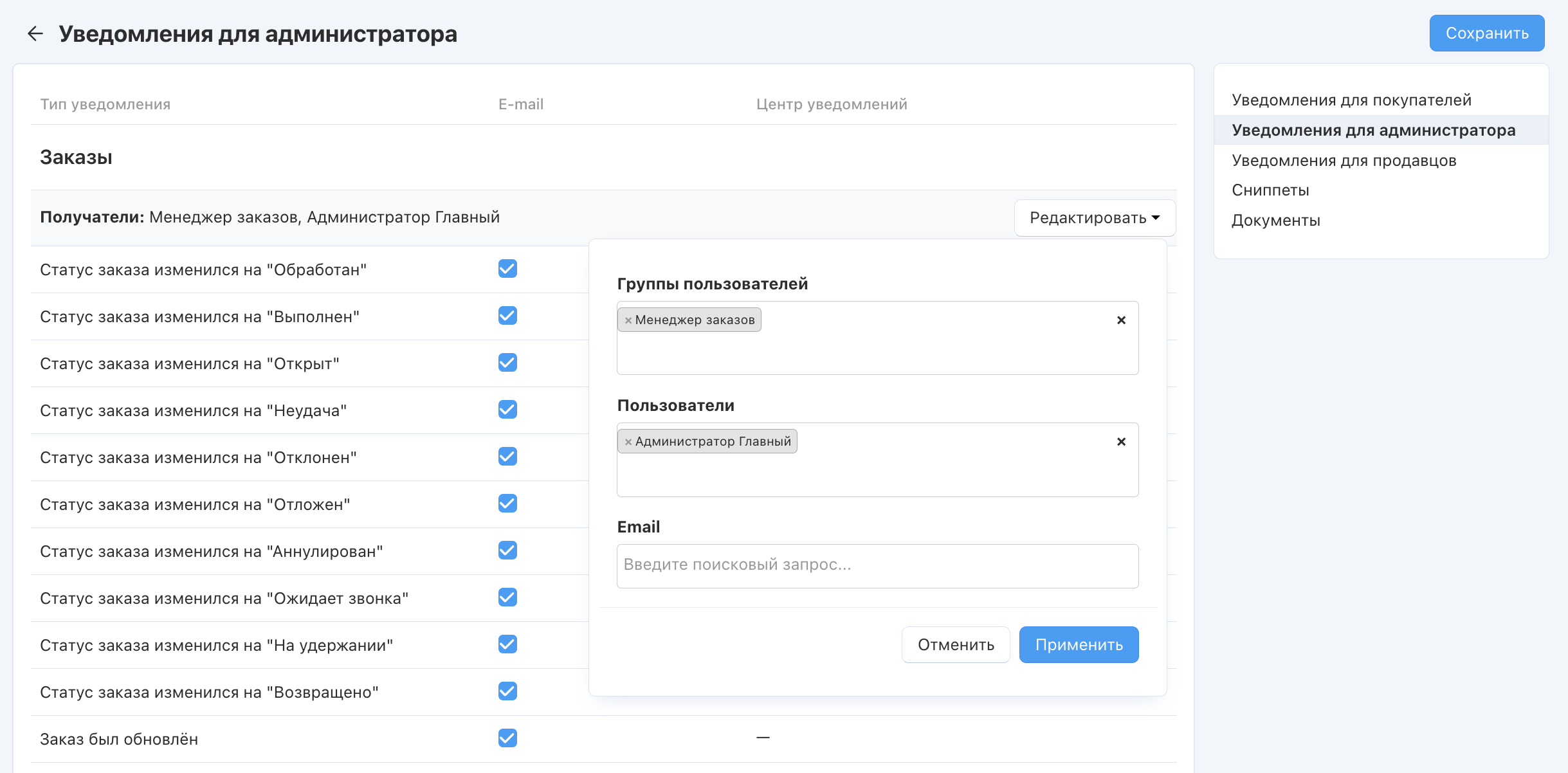Open the Редактировать recipients dropdown
The image size is (1568, 773).
(1095, 218)
